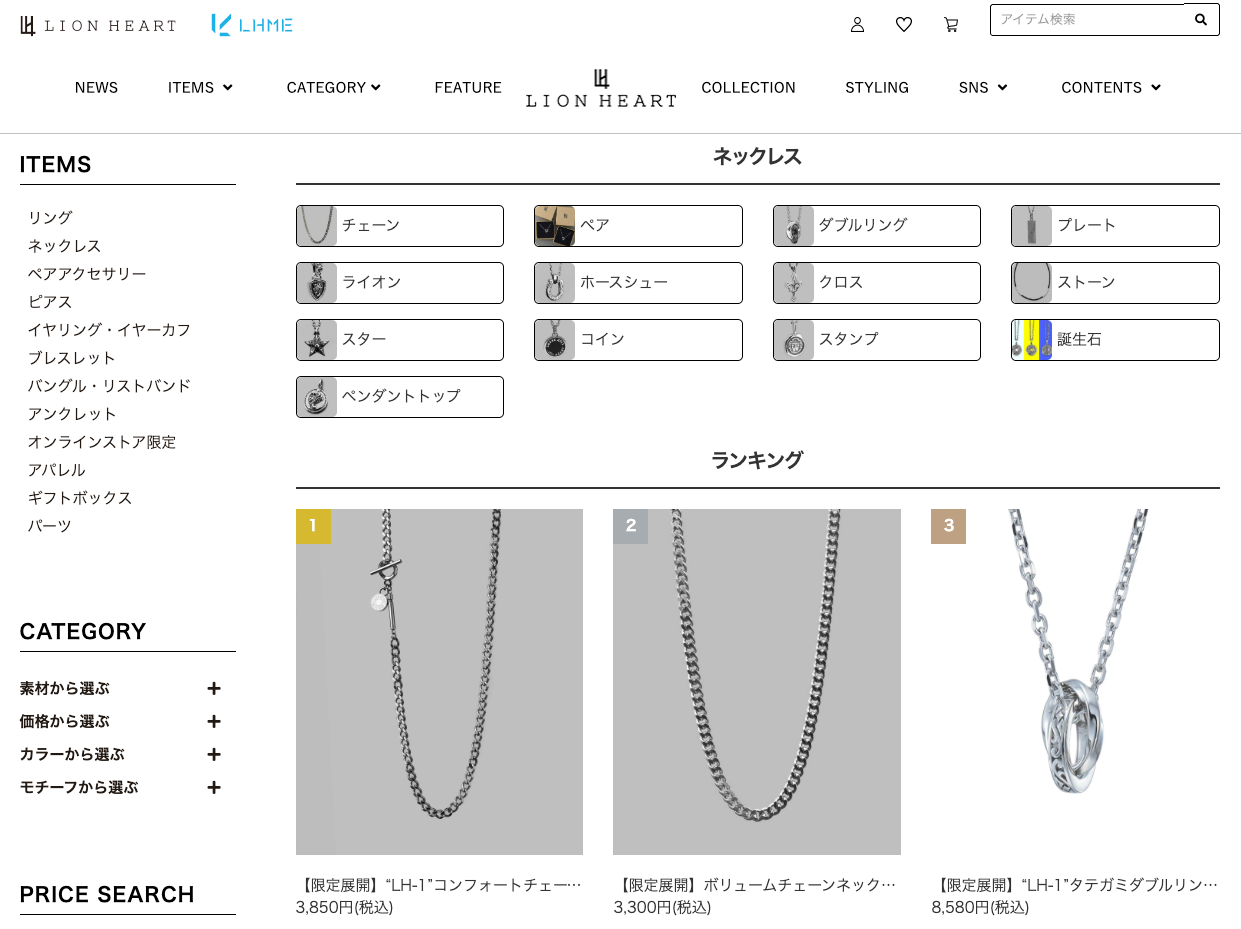Click the center Lion Heart logo

tap(601, 88)
